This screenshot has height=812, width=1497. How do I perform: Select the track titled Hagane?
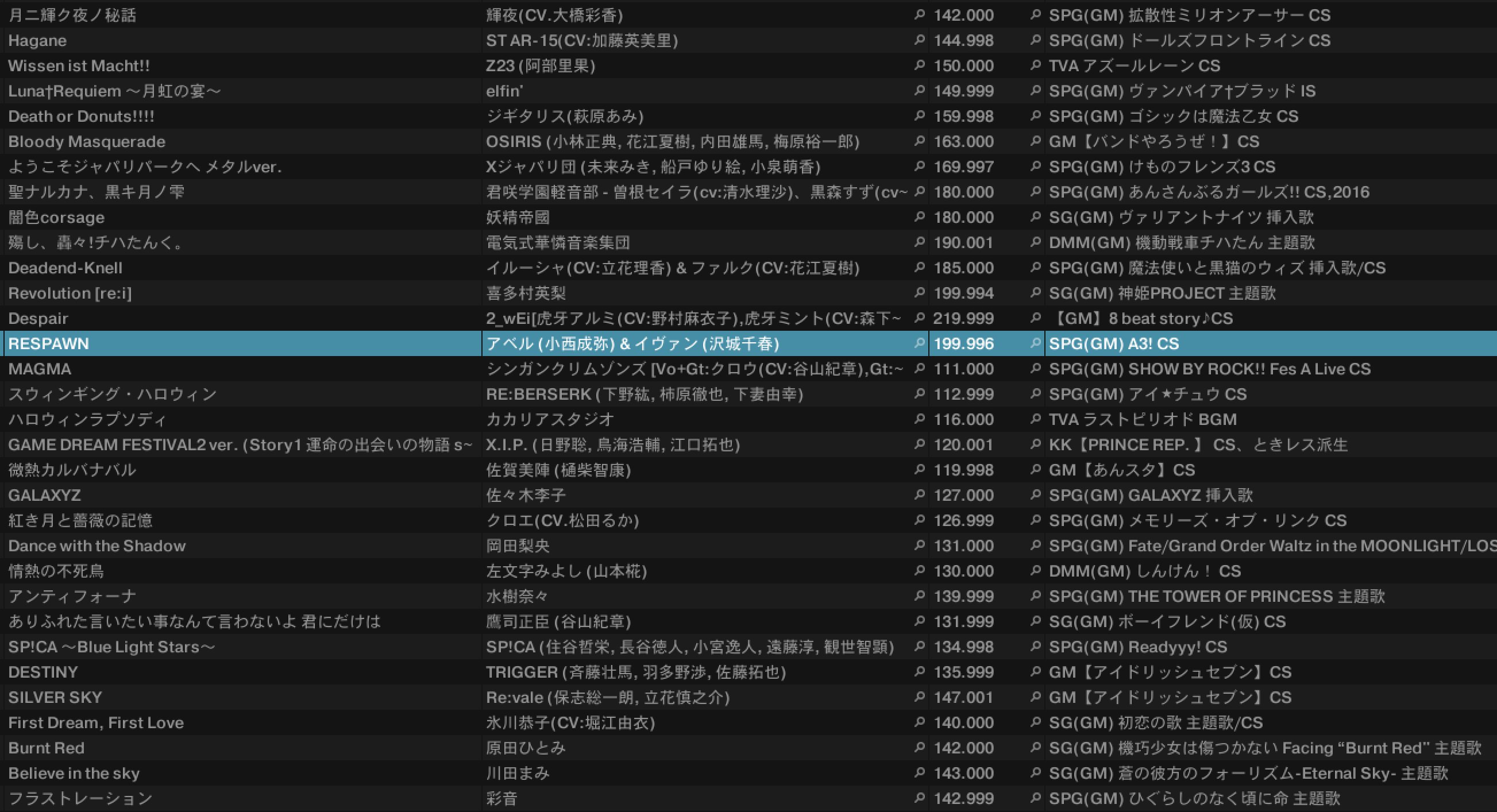pos(37,40)
